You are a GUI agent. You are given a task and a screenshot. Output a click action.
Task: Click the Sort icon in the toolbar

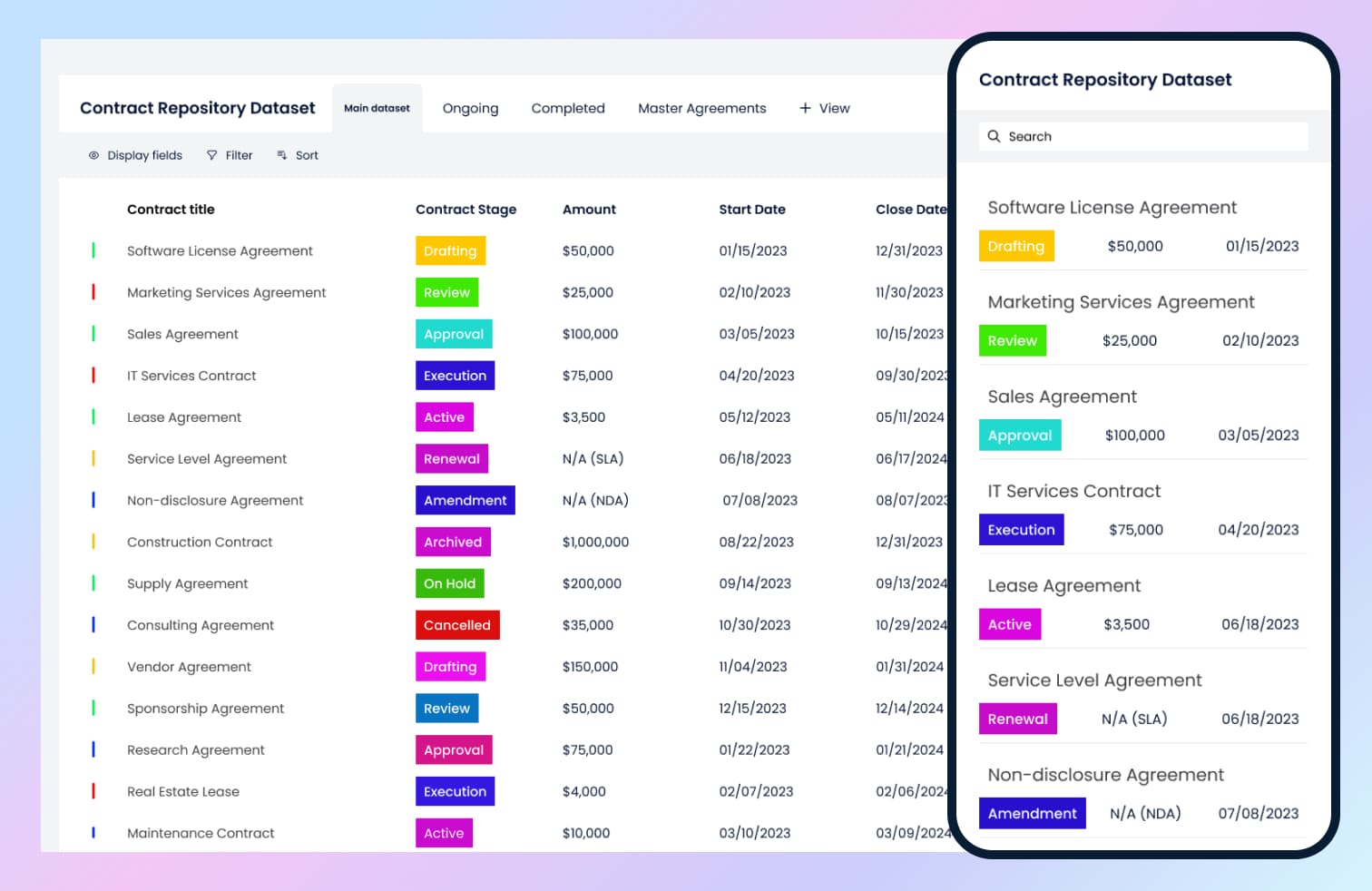(x=282, y=155)
